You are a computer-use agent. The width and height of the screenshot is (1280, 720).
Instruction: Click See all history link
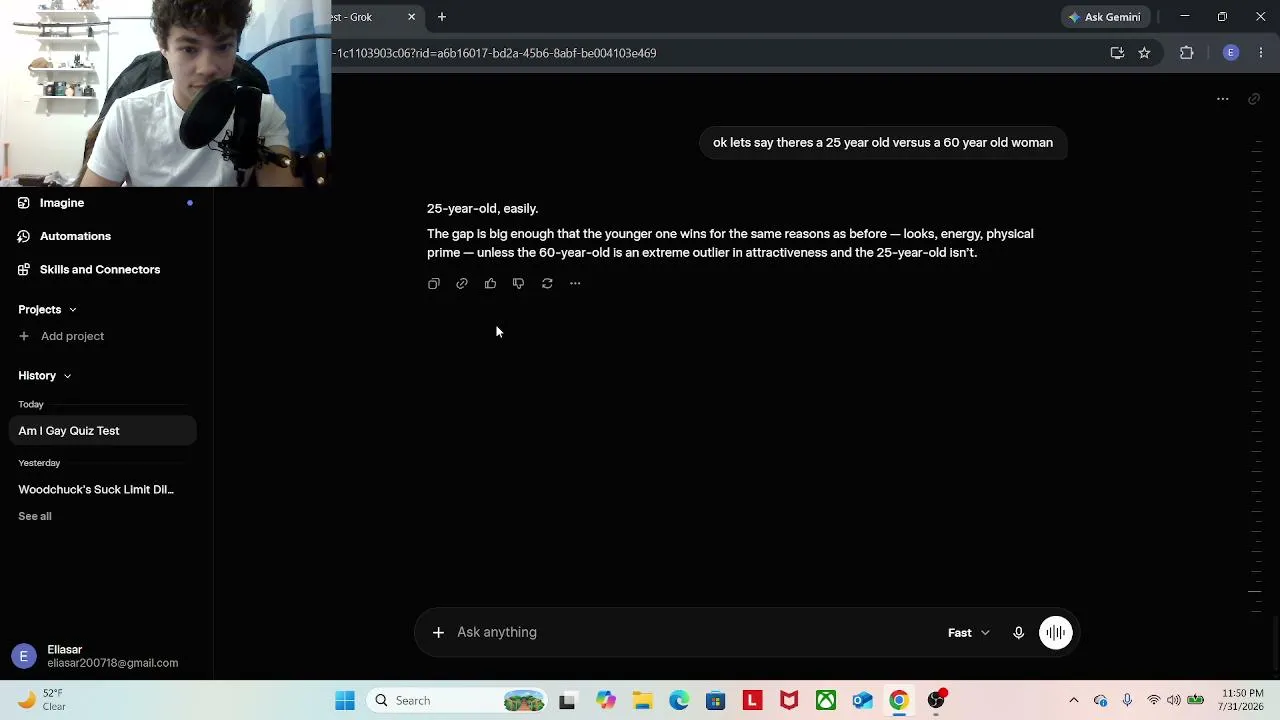pos(35,516)
